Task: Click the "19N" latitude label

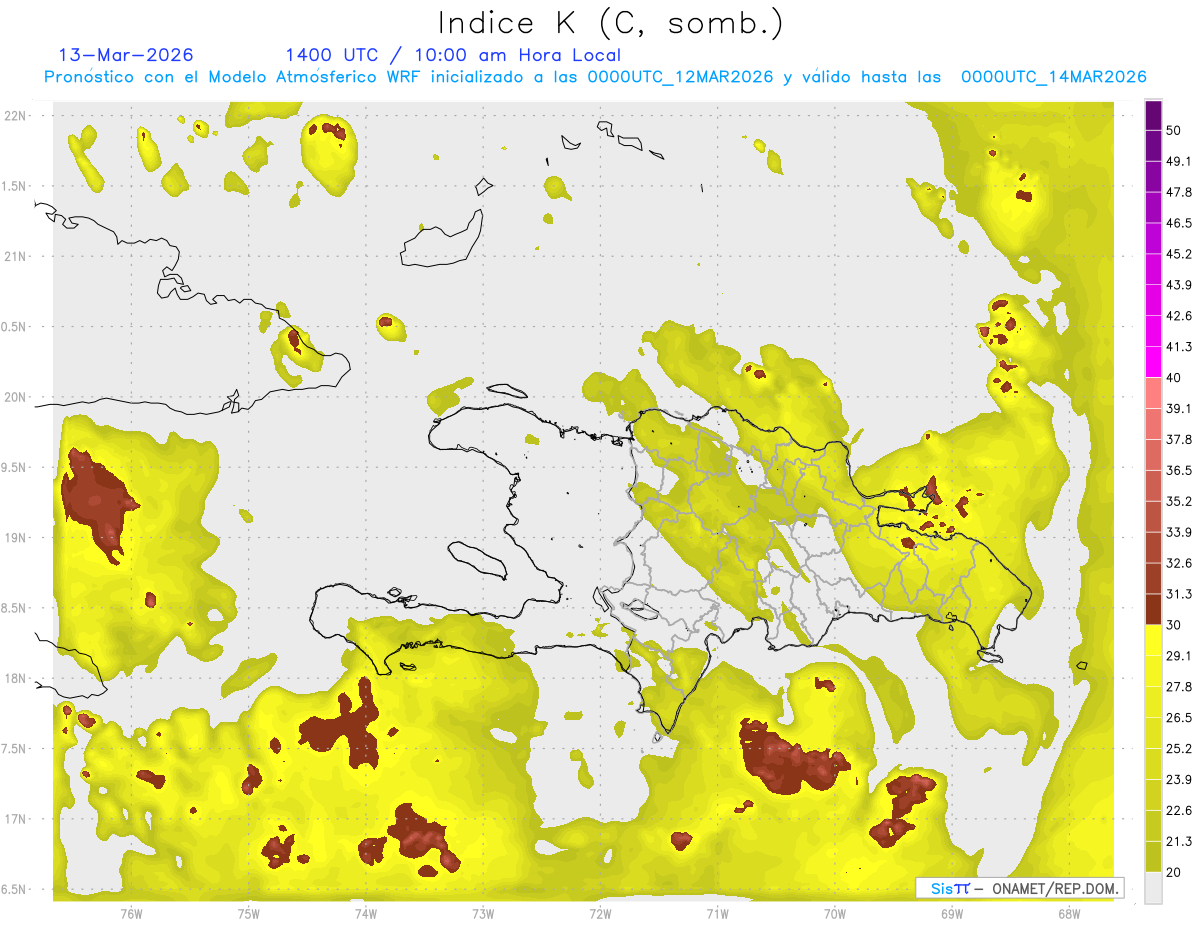Action: coord(16,538)
